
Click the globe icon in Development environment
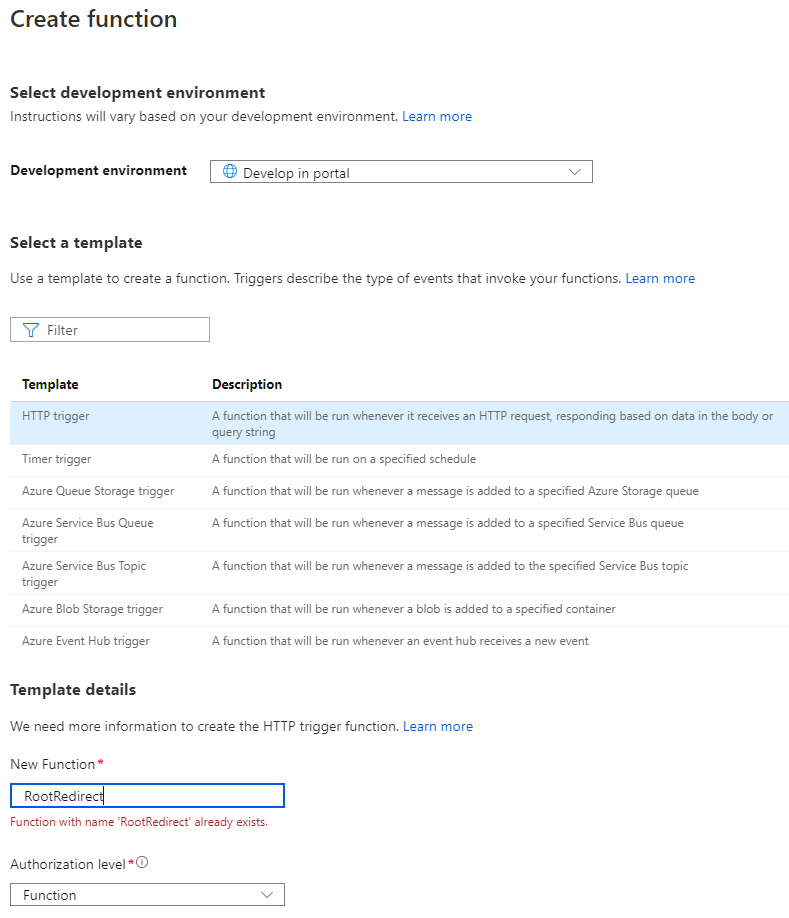point(230,172)
